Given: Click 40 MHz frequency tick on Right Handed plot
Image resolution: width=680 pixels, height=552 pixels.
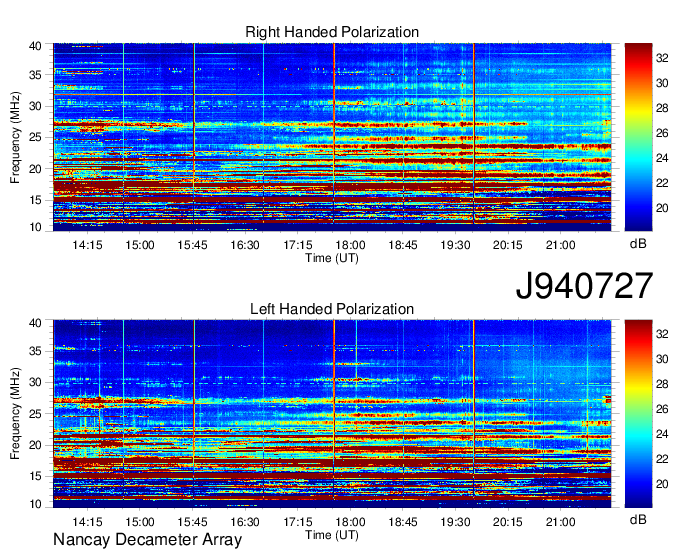Looking at the screenshot, I should coord(36,46).
